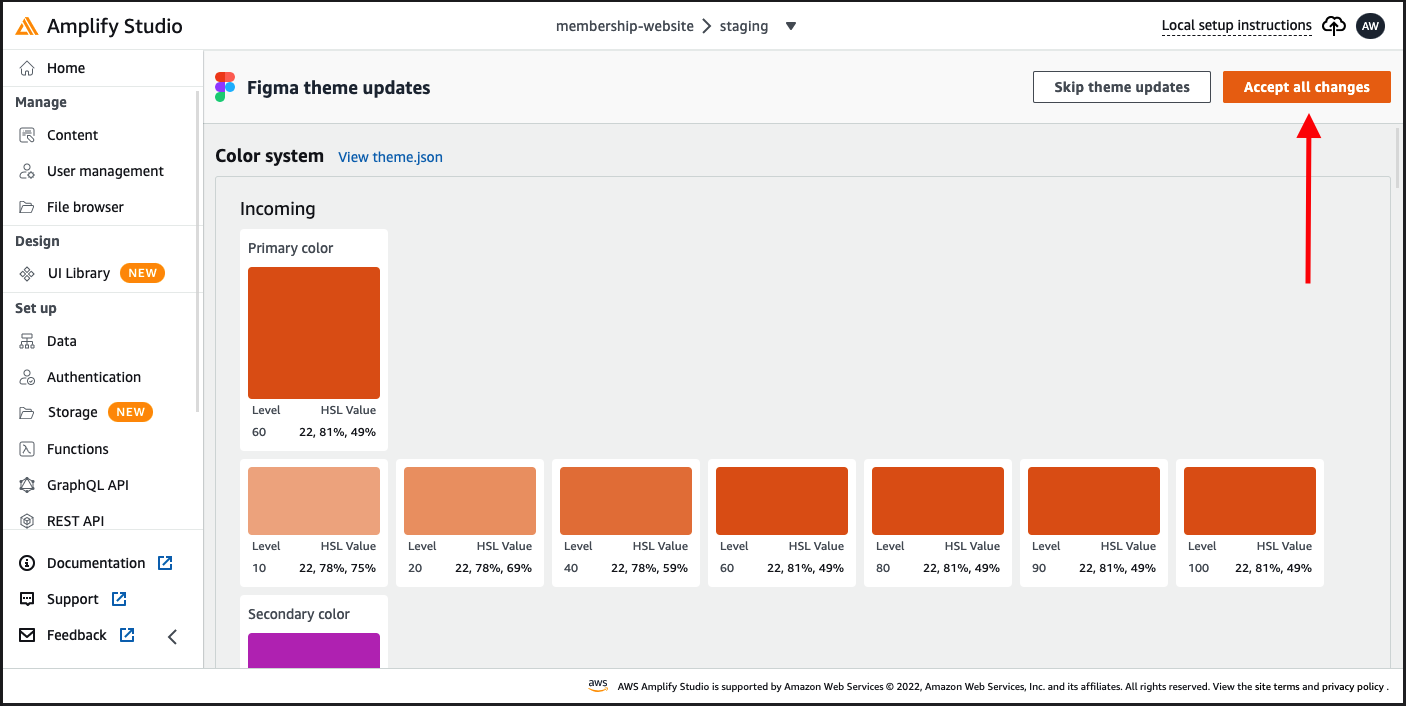Screen dimensions: 1406x706
Task: Click the Figma theme updates heading
Action: [x=338, y=87]
